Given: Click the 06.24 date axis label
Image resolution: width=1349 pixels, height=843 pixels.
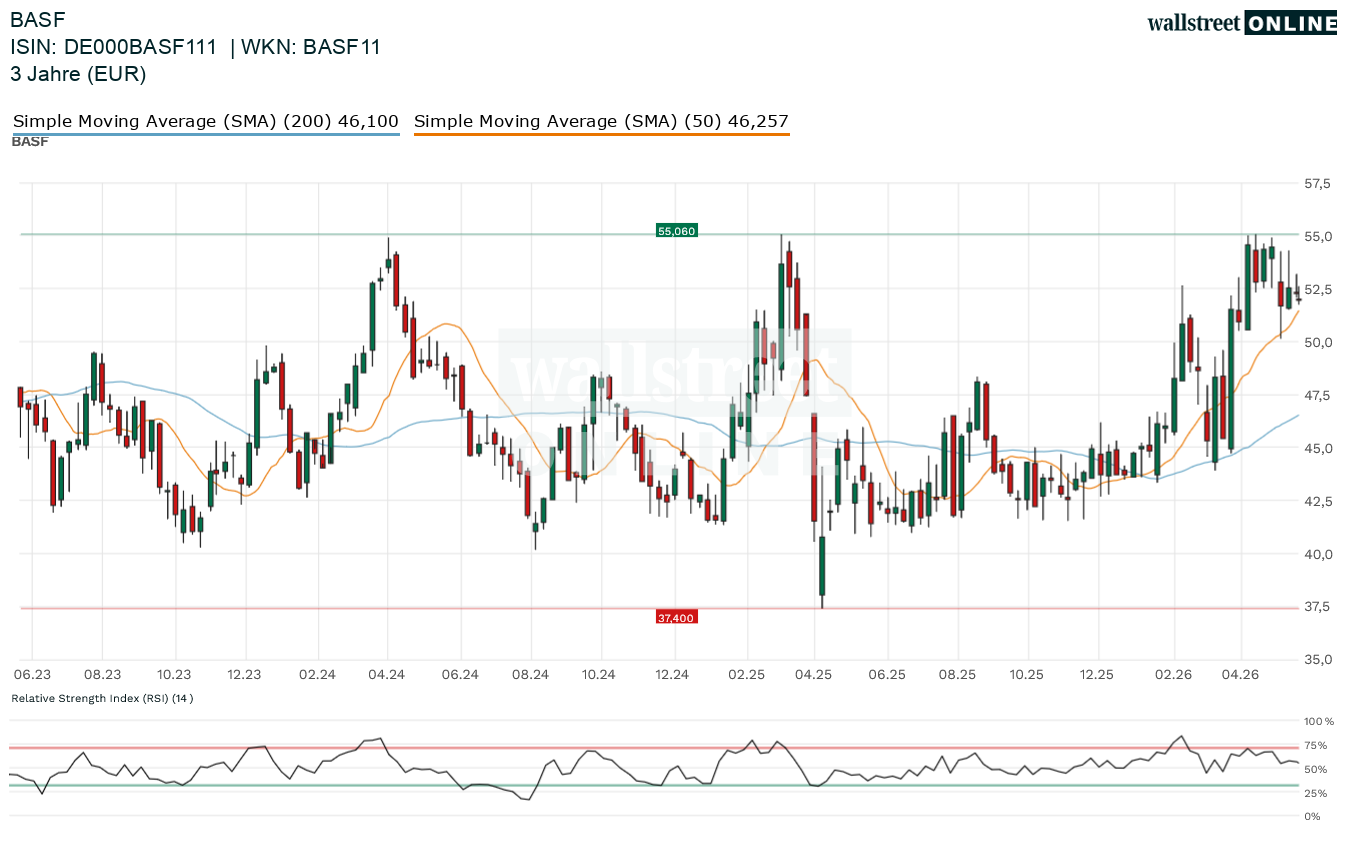Looking at the screenshot, I should (x=460, y=675).
